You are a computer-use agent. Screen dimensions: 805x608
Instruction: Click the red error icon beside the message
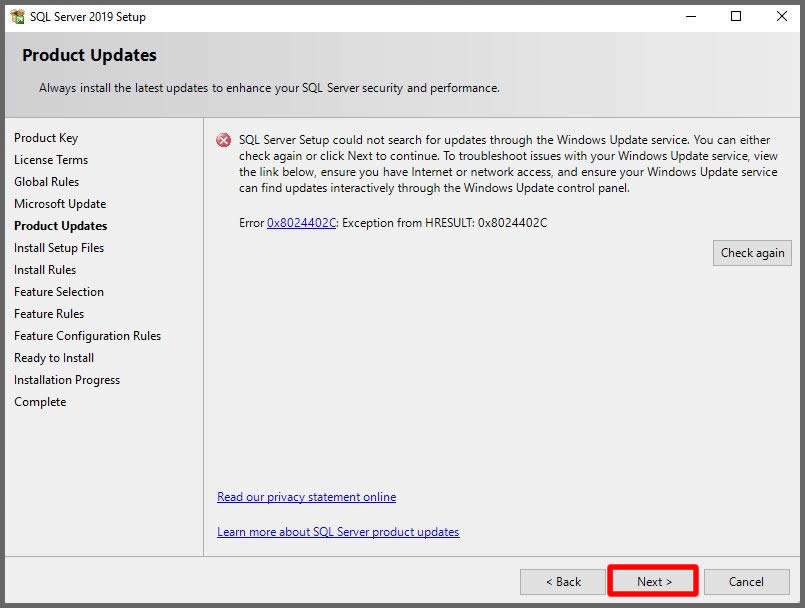click(224, 141)
